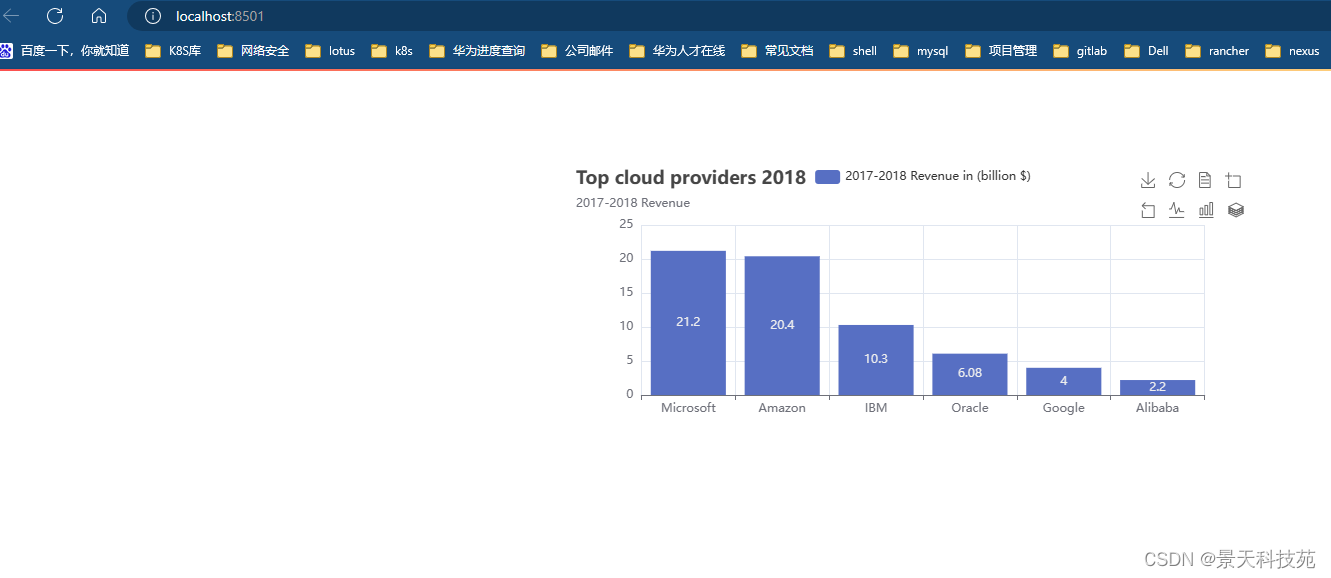The height and width of the screenshot is (578, 1331).
Task: Open the gitlab bookmarks folder
Action: click(1089, 50)
